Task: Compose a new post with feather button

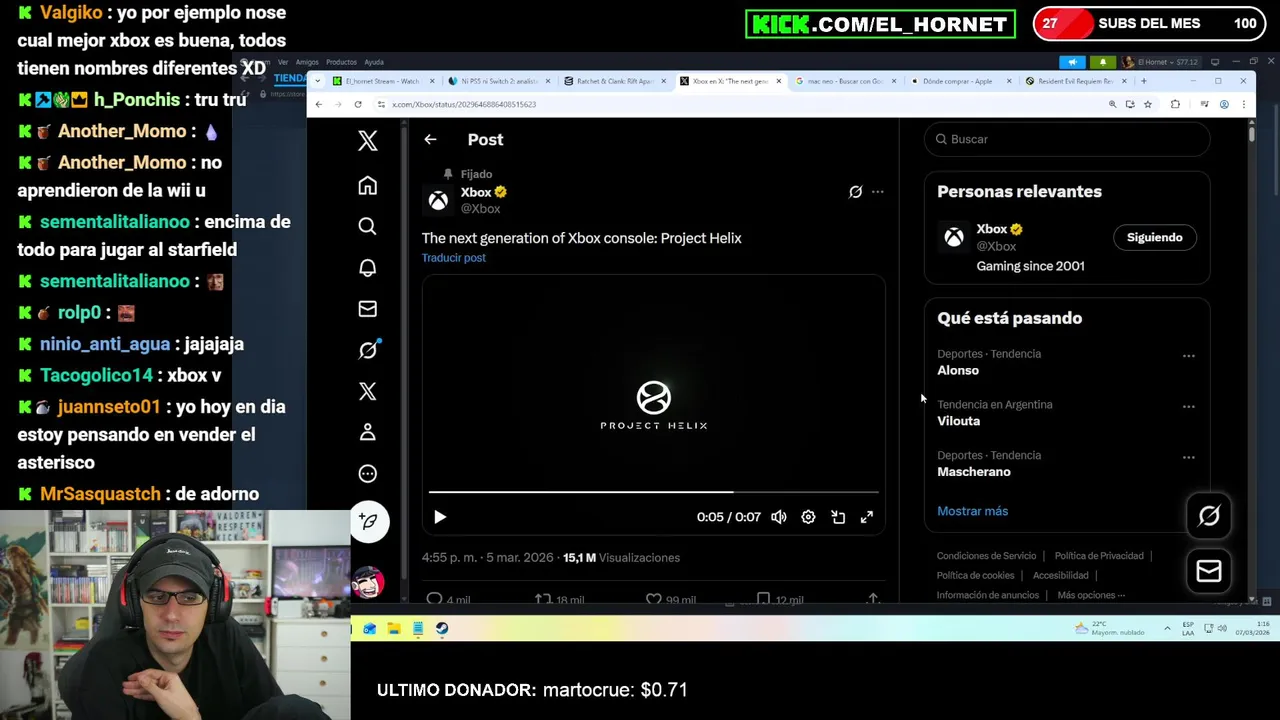Action: point(369,521)
